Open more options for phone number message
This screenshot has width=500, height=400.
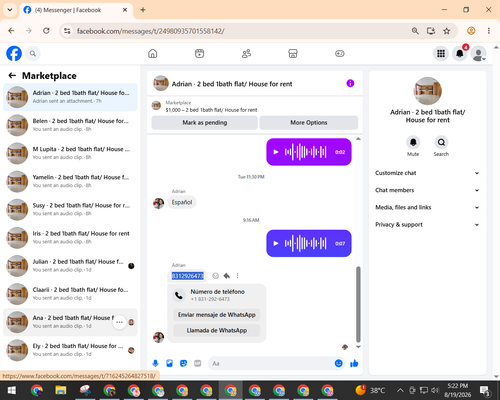click(237, 276)
